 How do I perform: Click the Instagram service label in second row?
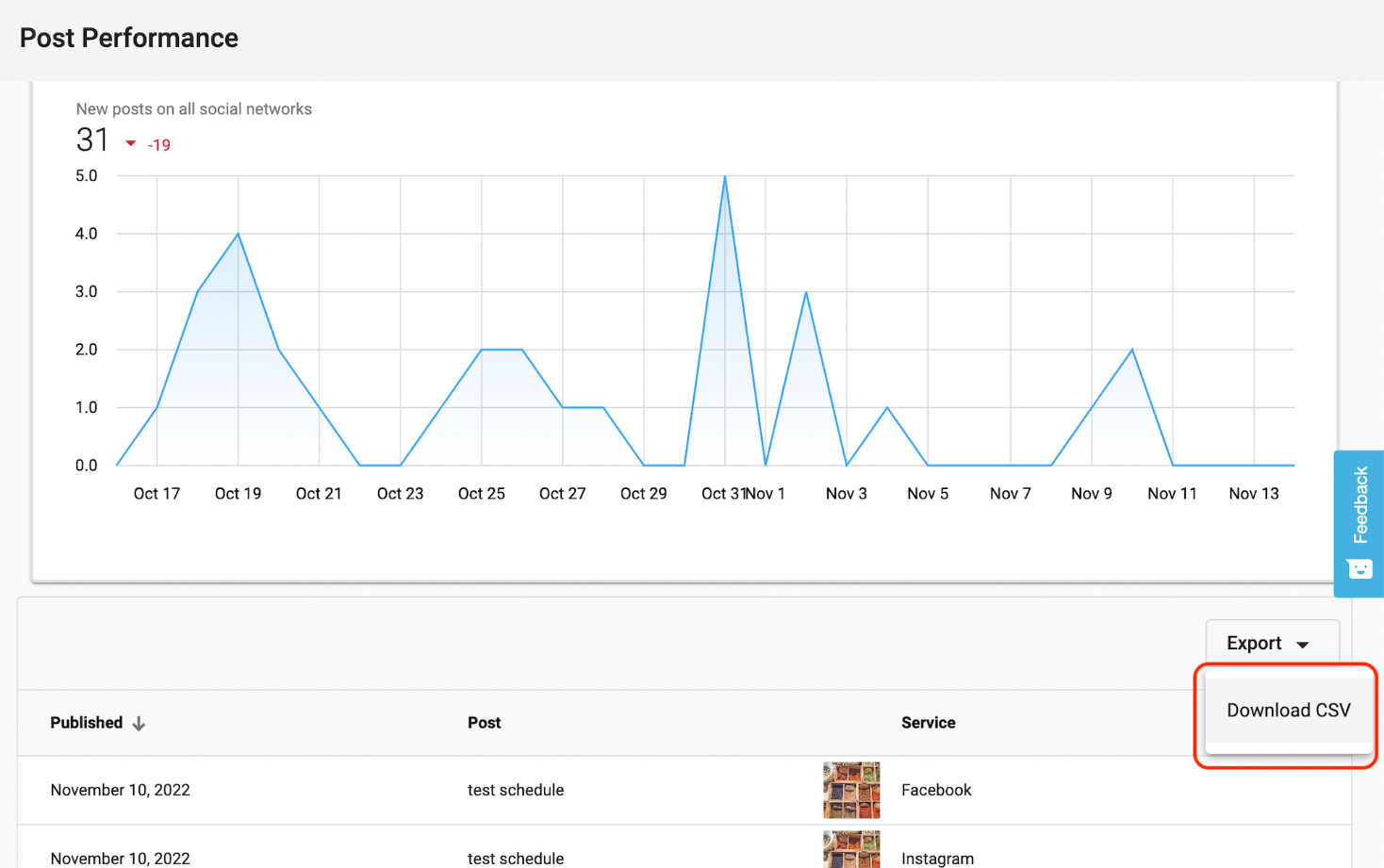click(x=937, y=859)
